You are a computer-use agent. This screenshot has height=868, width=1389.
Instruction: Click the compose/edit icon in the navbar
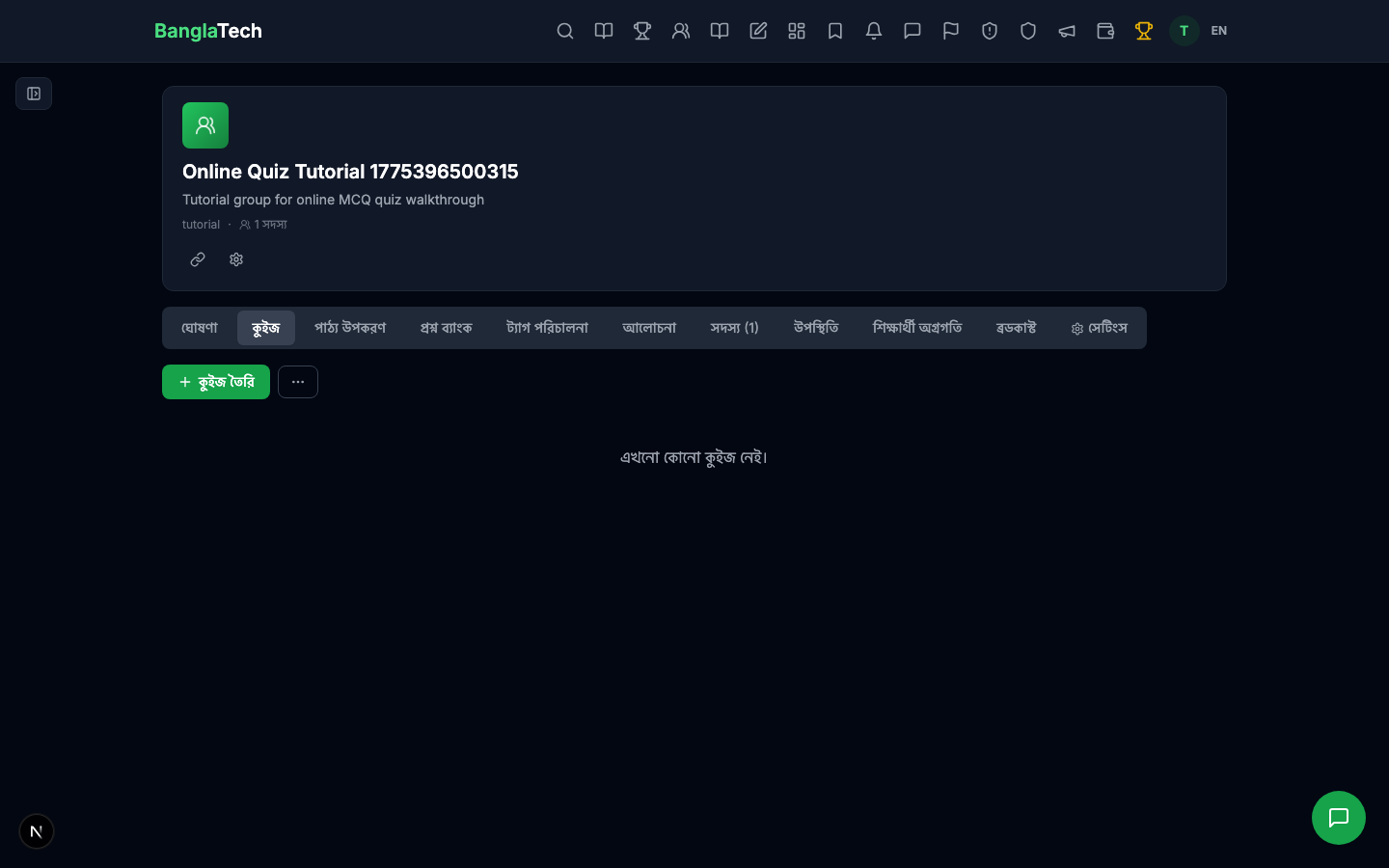pyautogui.click(x=758, y=31)
